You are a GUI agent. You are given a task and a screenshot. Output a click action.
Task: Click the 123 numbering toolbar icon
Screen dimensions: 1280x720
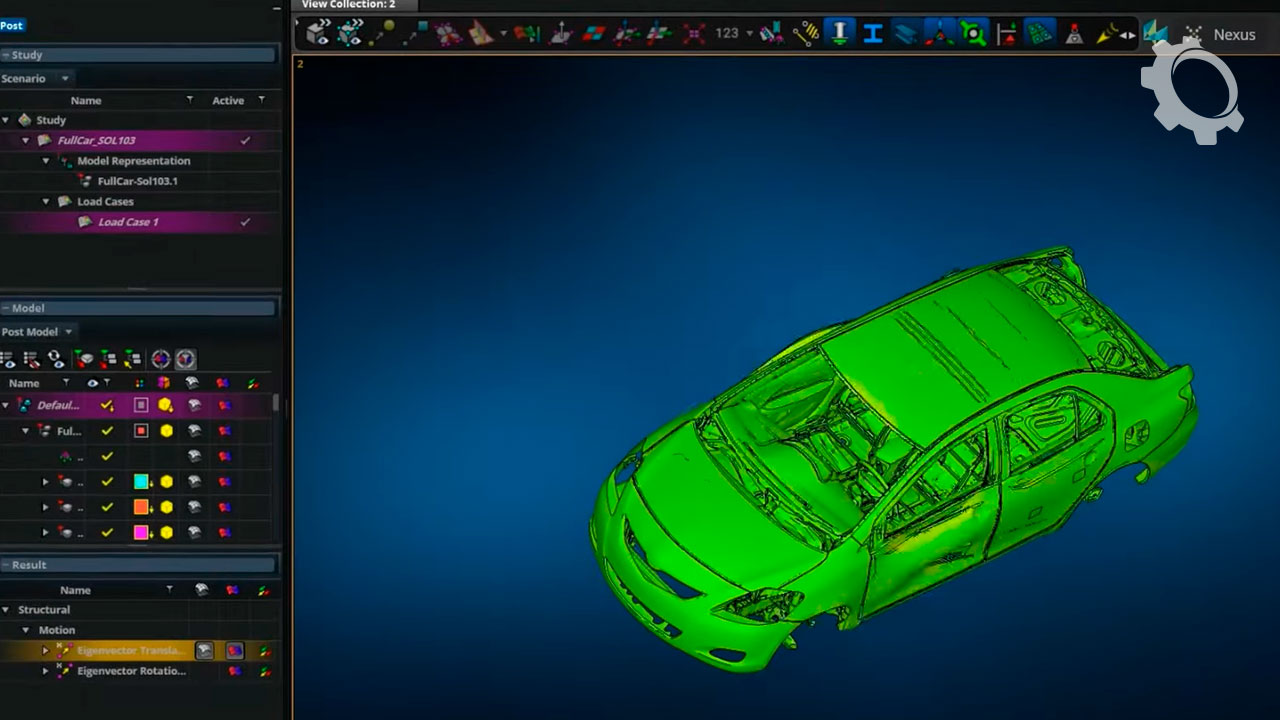coord(727,34)
